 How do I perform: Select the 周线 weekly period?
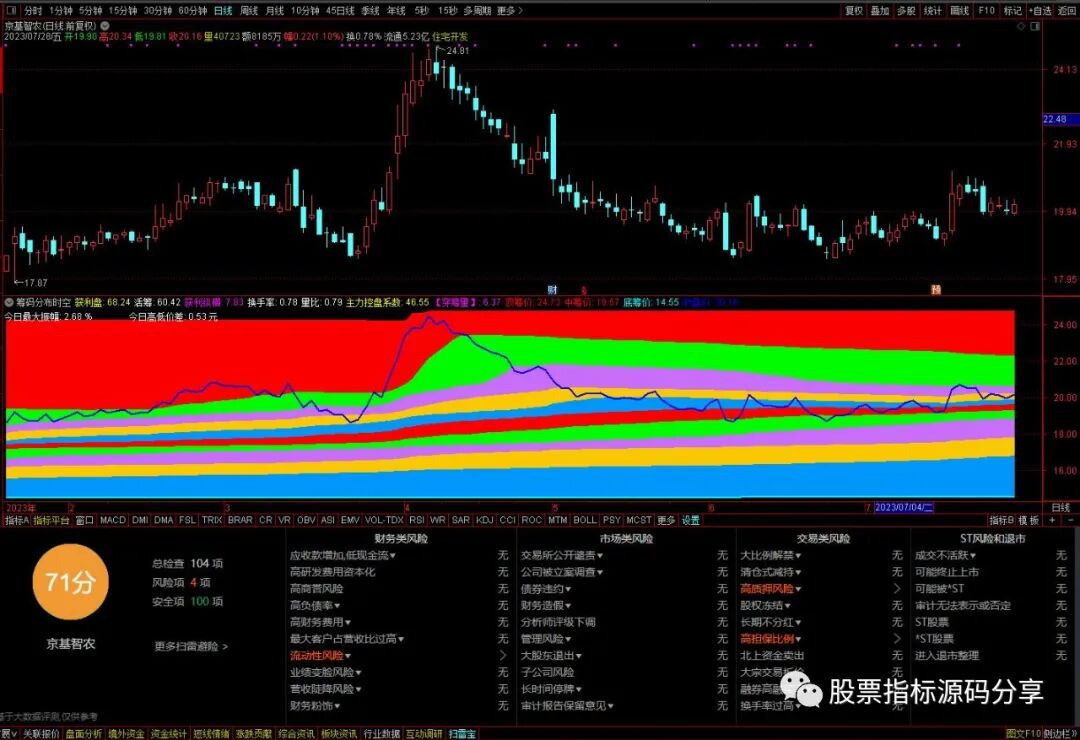pyautogui.click(x=249, y=10)
